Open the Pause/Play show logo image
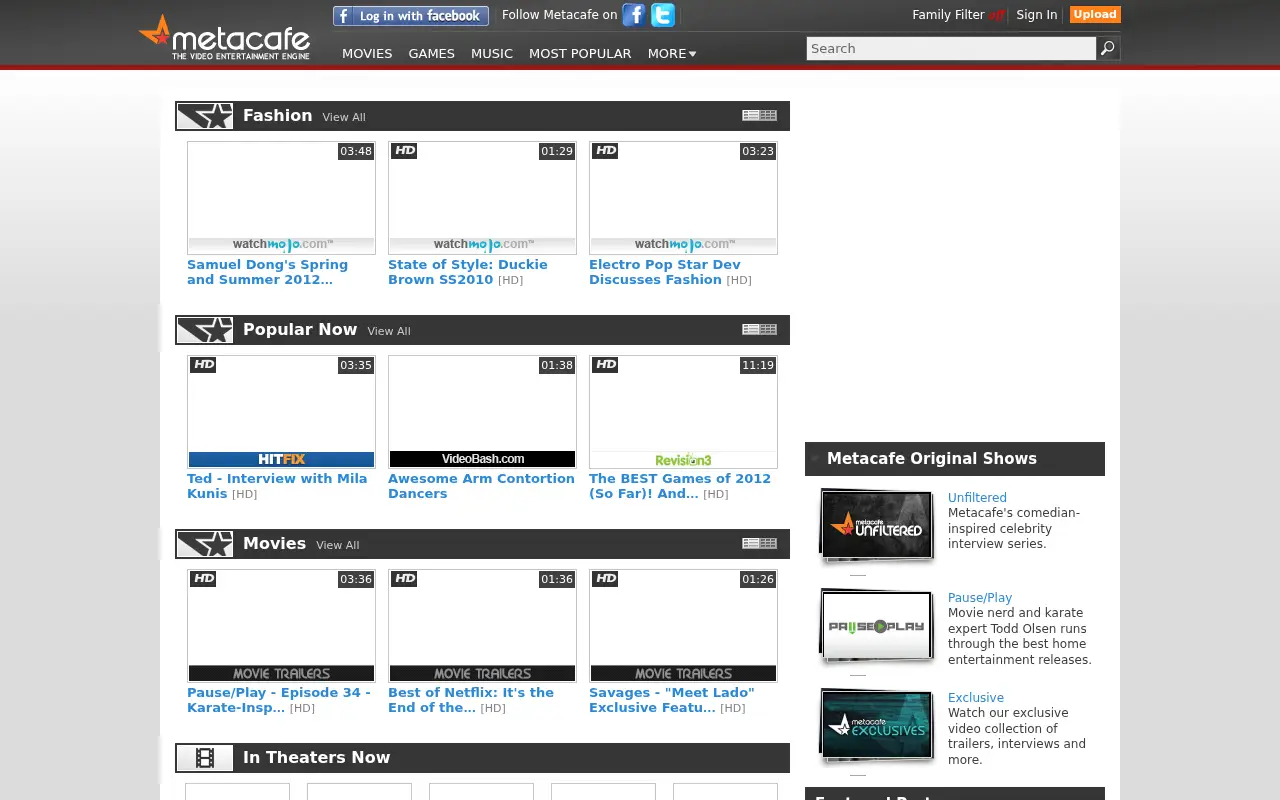The image size is (1280, 800). click(877, 626)
